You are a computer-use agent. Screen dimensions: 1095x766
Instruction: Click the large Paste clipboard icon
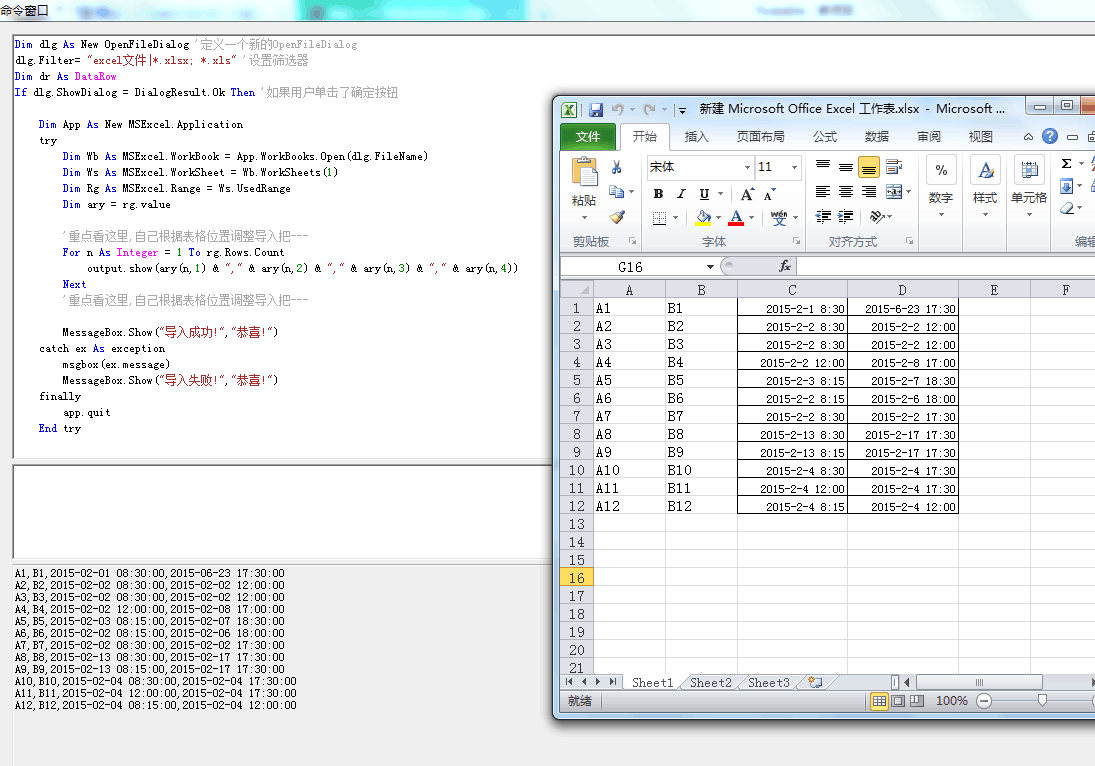585,172
